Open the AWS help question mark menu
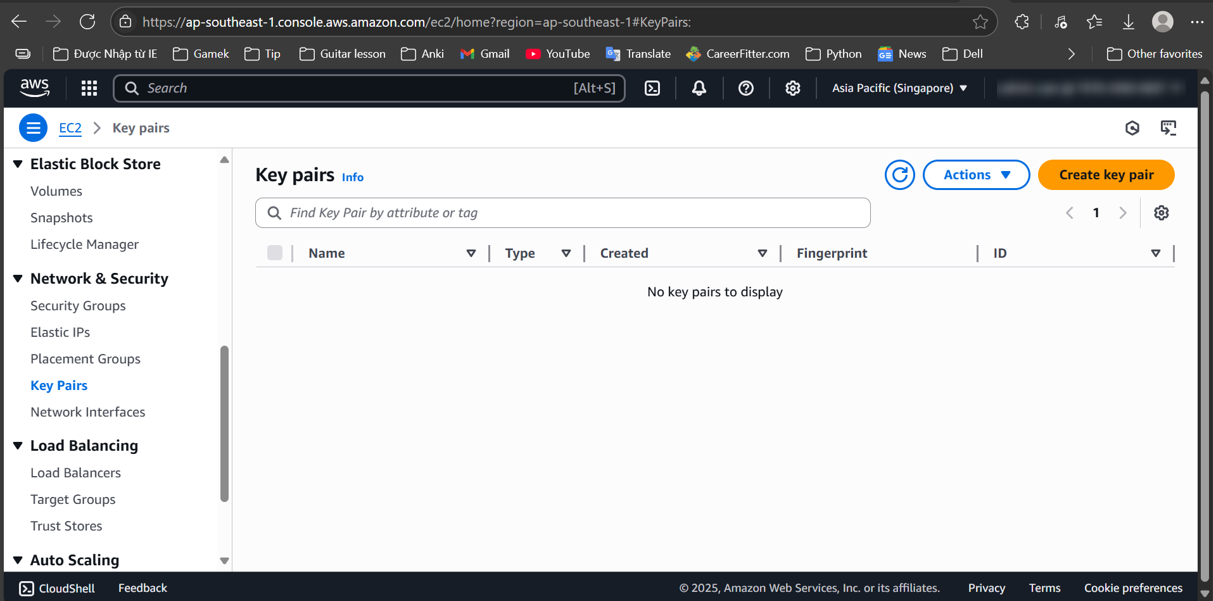 click(746, 88)
